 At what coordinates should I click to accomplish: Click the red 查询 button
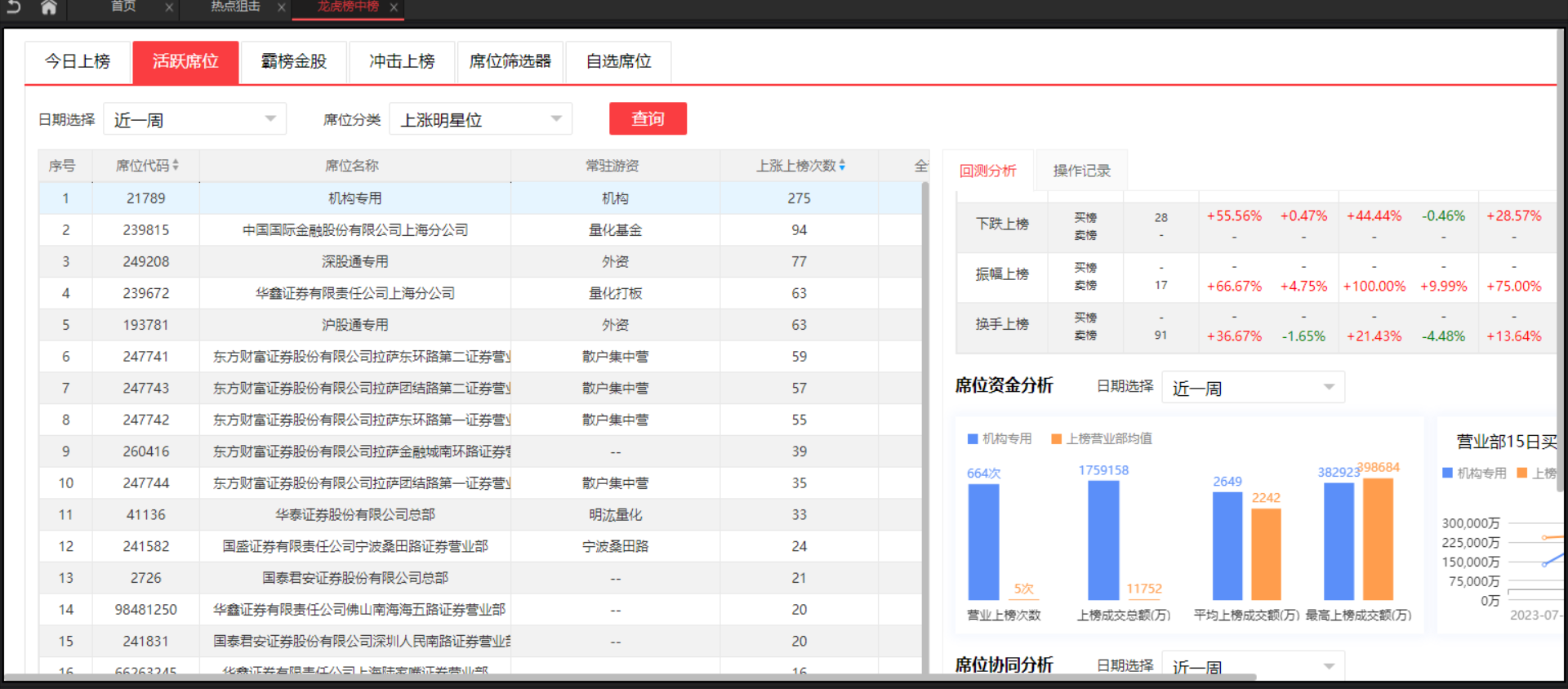[x=648, y=118]
